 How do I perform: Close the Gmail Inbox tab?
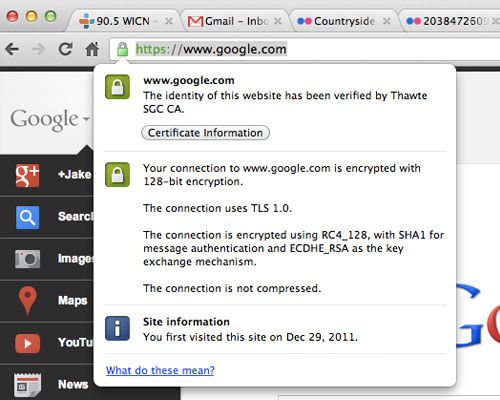click(x=277, y=21)
